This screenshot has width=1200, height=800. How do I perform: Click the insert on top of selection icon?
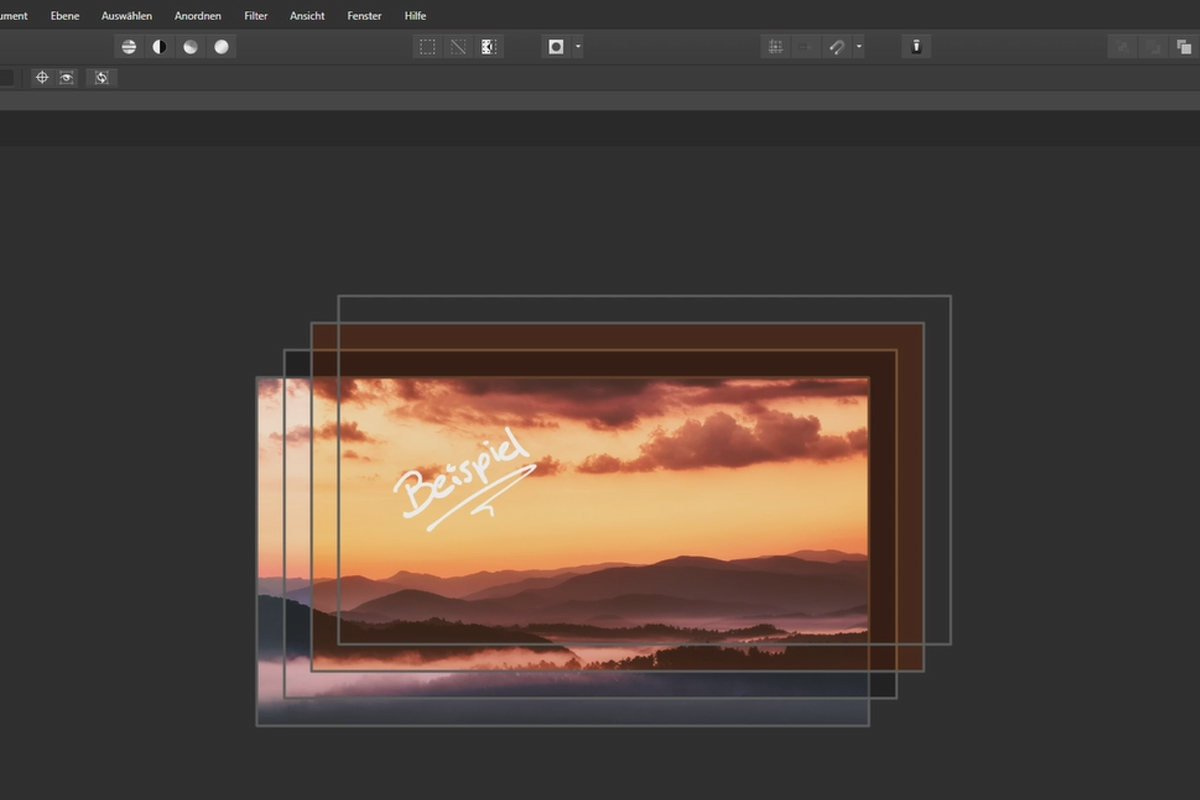(x=1154, y=47)
